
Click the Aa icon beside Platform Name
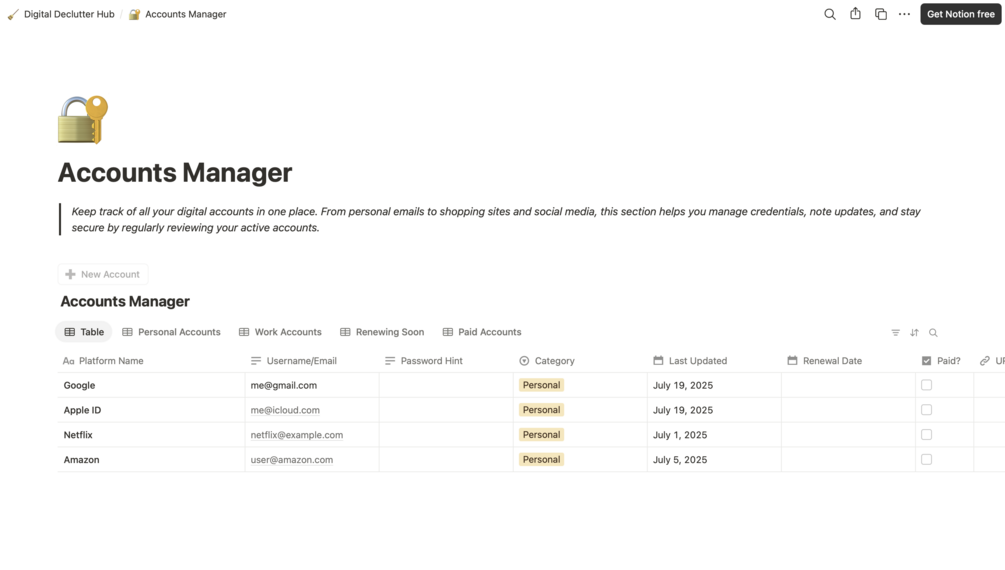tap(69, 361)
